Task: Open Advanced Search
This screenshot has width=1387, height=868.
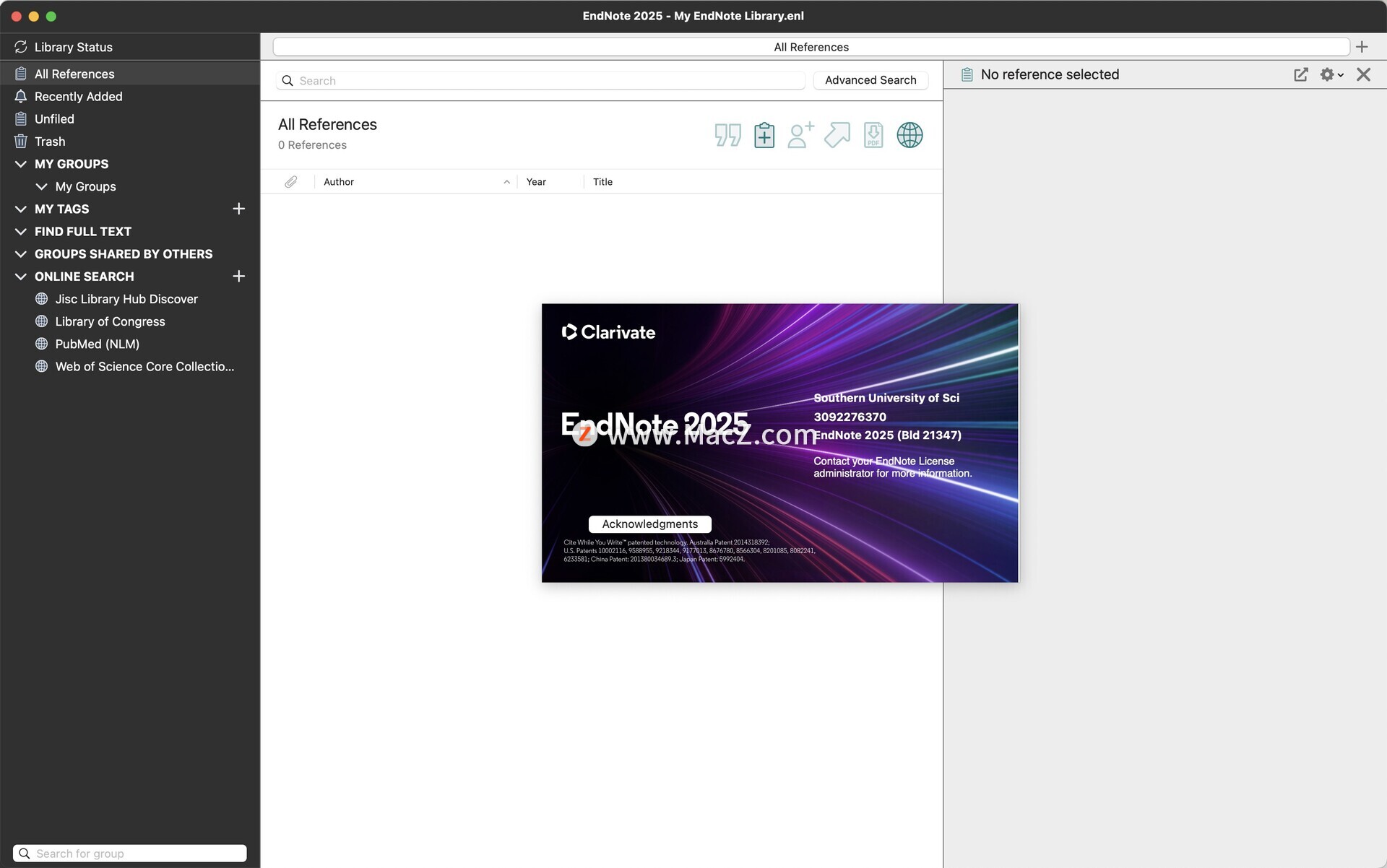Action: (870, 80)
